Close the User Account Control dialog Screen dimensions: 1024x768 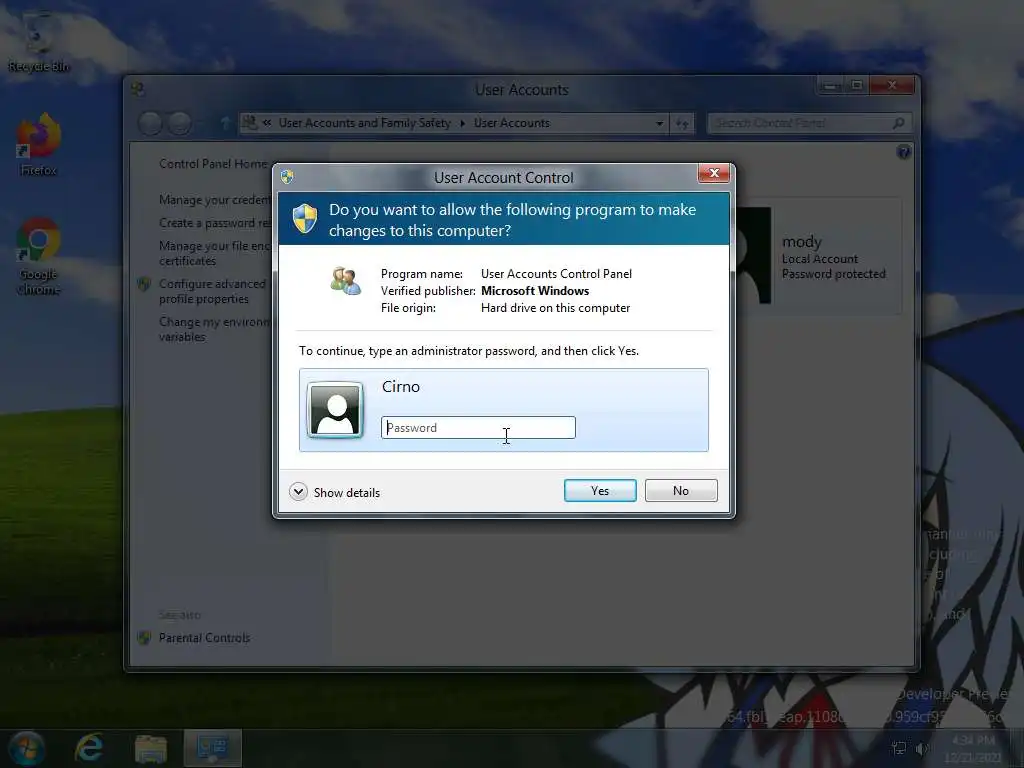click(714, 173)
